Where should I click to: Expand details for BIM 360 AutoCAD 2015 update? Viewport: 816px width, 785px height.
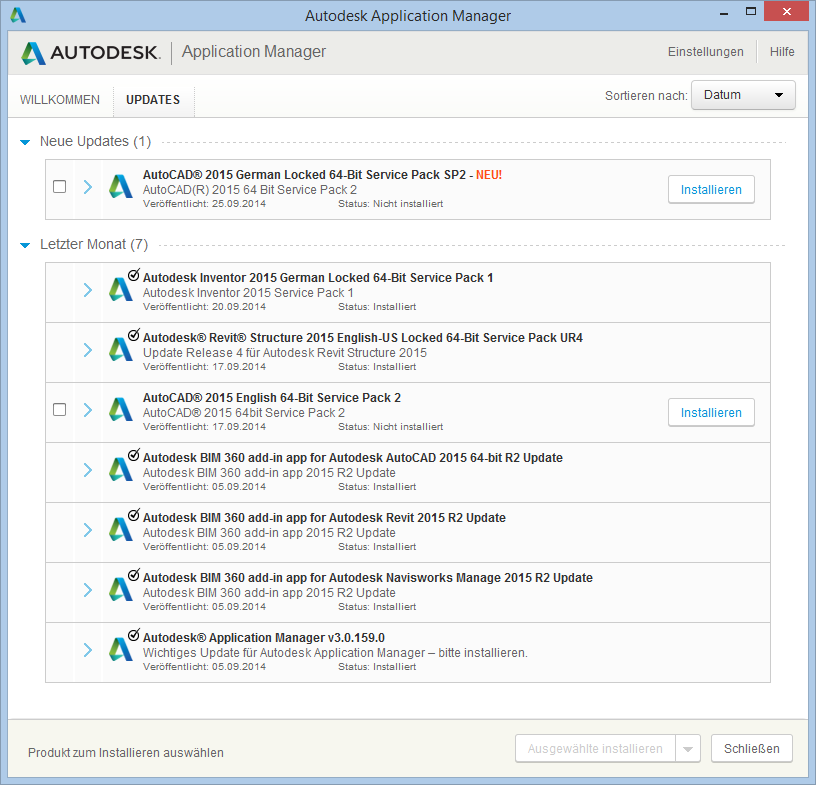[x=88, y=470]
